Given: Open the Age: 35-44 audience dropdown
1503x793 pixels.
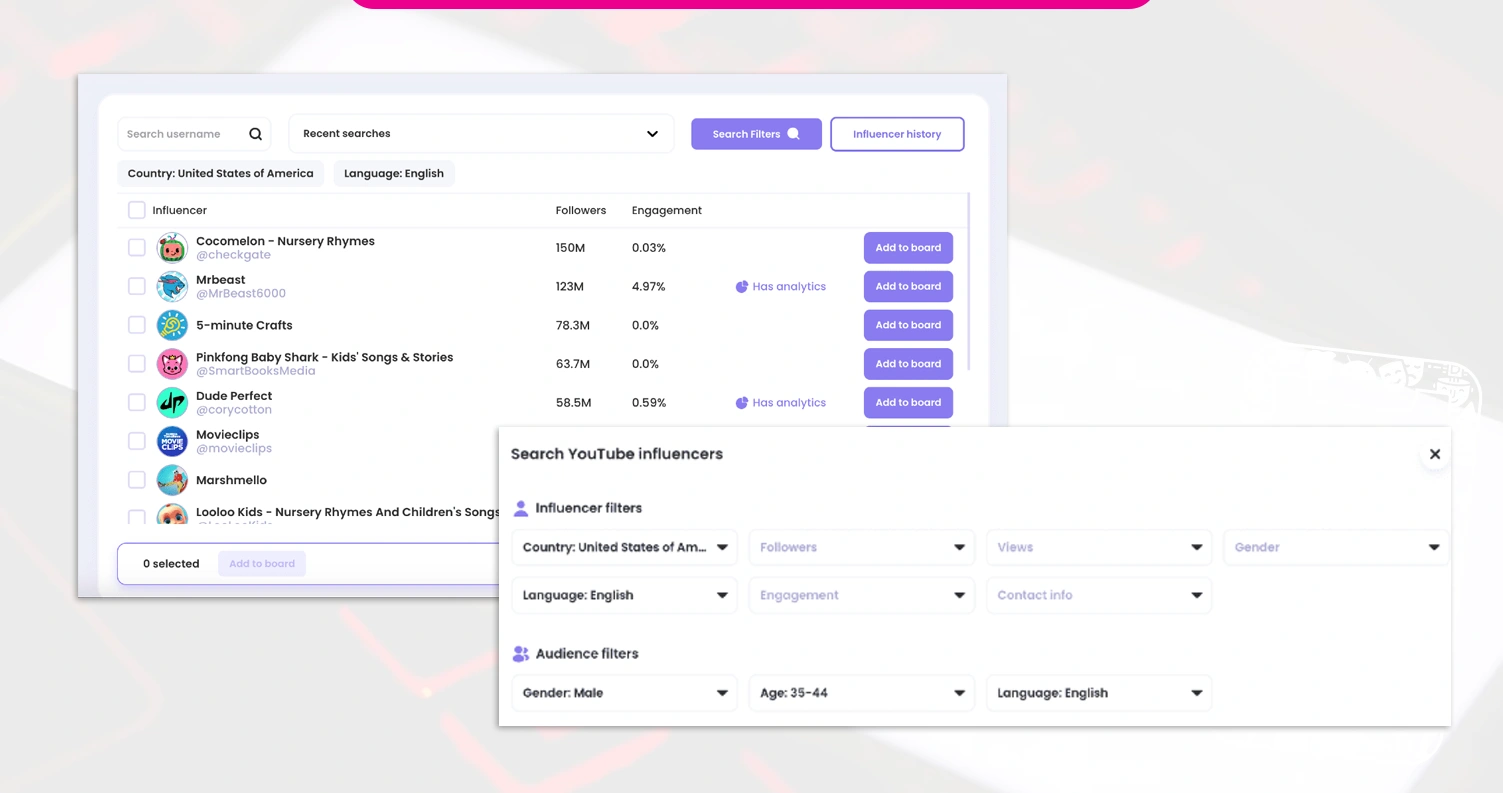Looking at the screenshot, I should click(x=861, y=692).
